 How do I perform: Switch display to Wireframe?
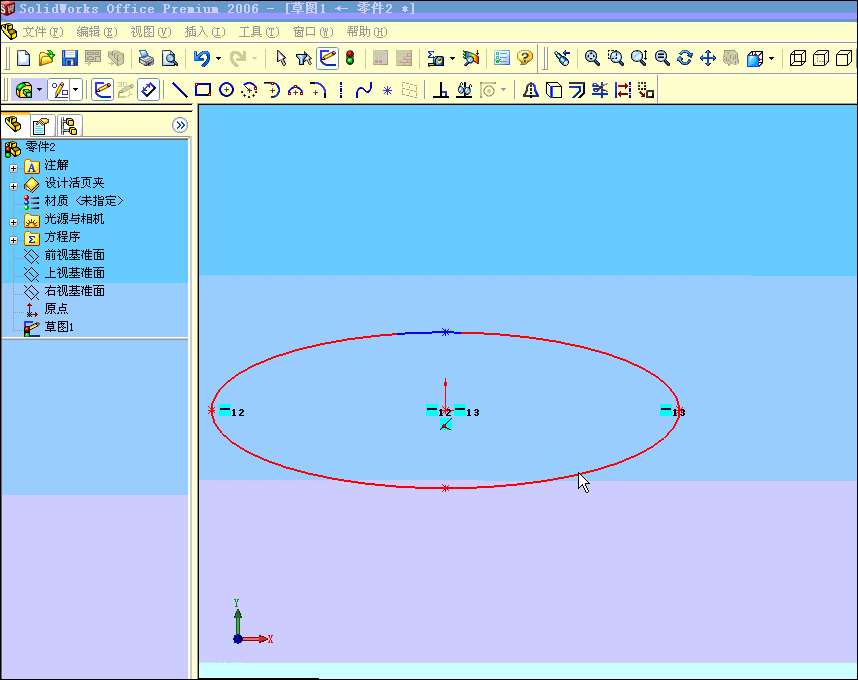tap(798, 58)
